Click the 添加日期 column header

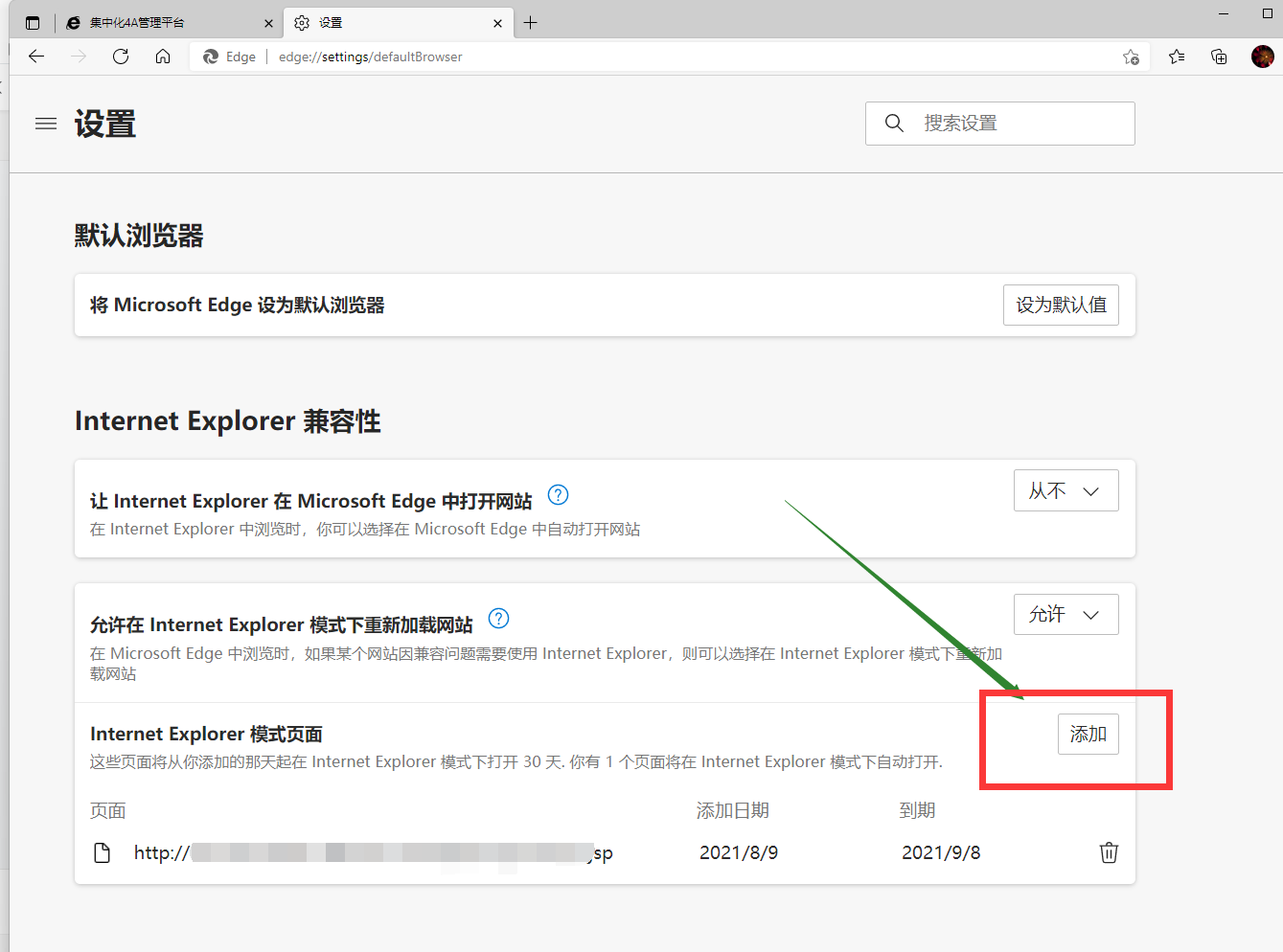click(732, 810)
